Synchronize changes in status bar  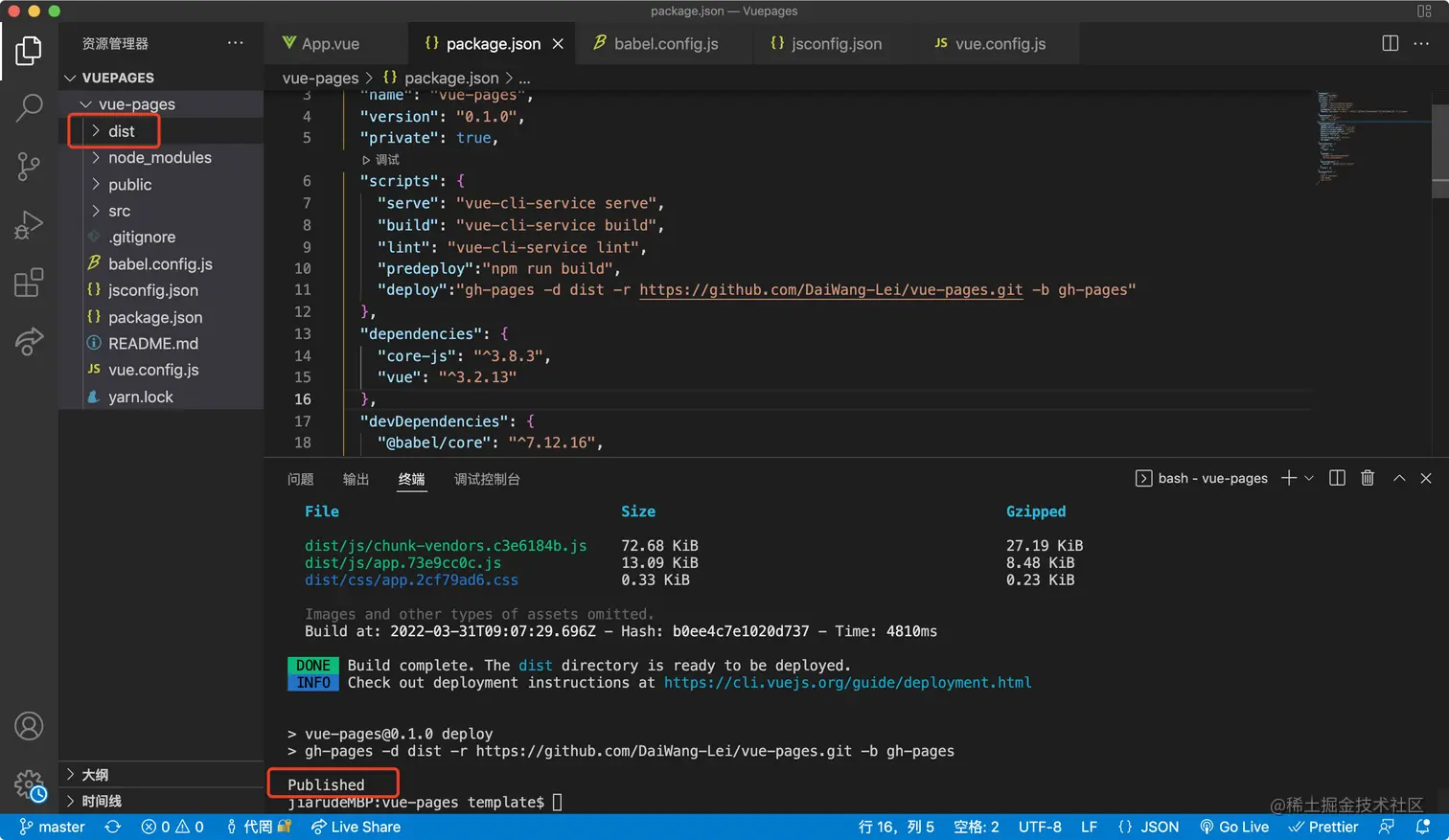tap(113, 827)
